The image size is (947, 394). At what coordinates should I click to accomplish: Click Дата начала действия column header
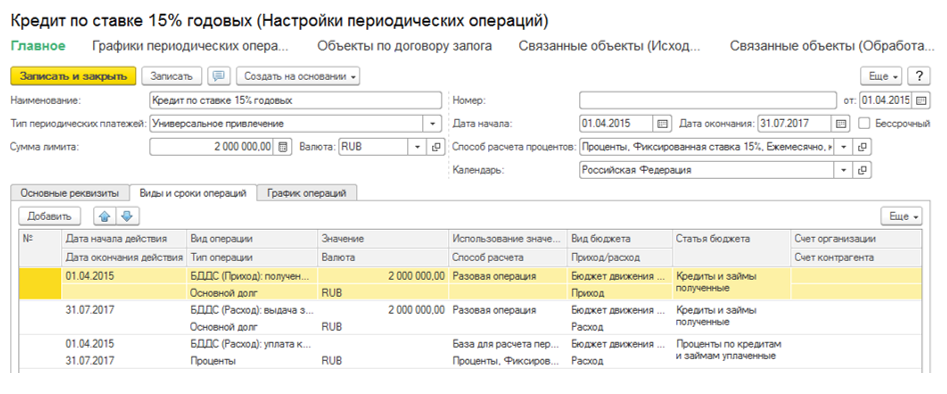coord(124,239)
